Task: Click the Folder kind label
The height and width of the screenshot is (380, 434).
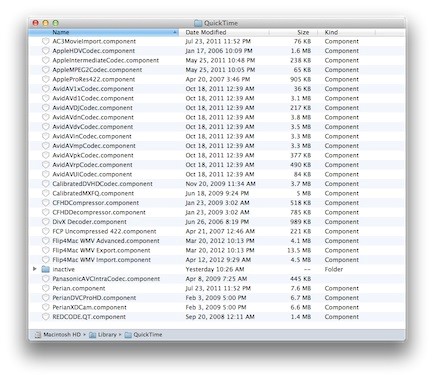Action: coord(334,269)
